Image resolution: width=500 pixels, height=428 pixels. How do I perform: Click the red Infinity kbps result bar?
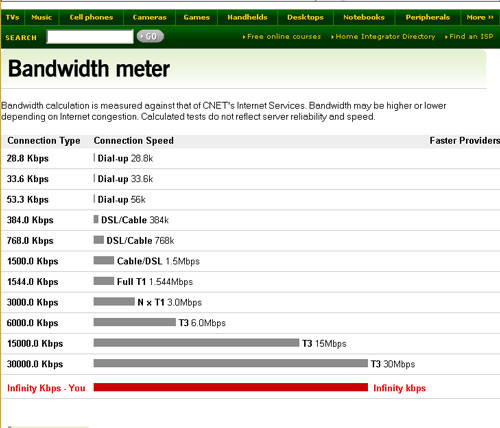click(231, 387)
